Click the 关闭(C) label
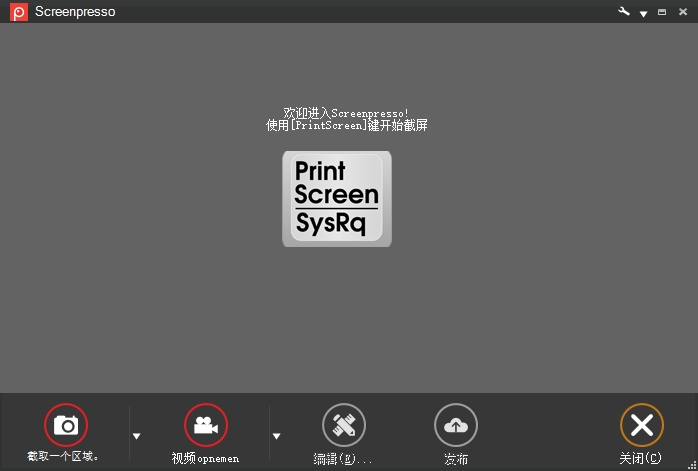This screenshot has width=698, height=471. tap(641, 458)
